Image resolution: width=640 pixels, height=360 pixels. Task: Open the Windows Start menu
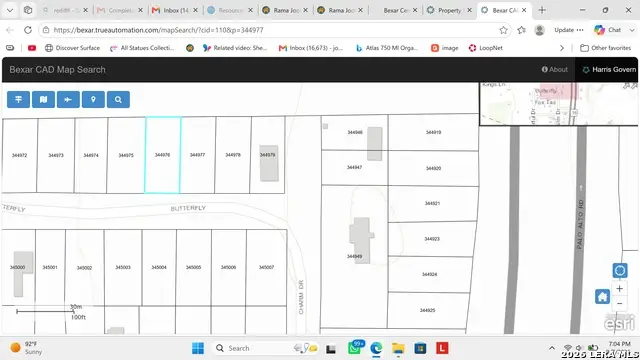pyautogui.click(x=198, y=348)
